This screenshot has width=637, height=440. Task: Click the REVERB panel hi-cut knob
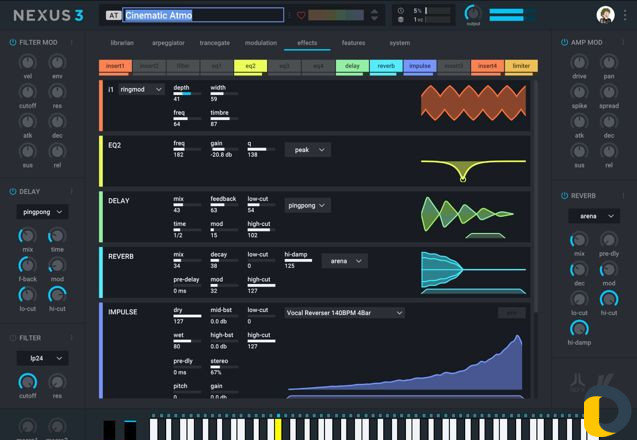(609, 299)
